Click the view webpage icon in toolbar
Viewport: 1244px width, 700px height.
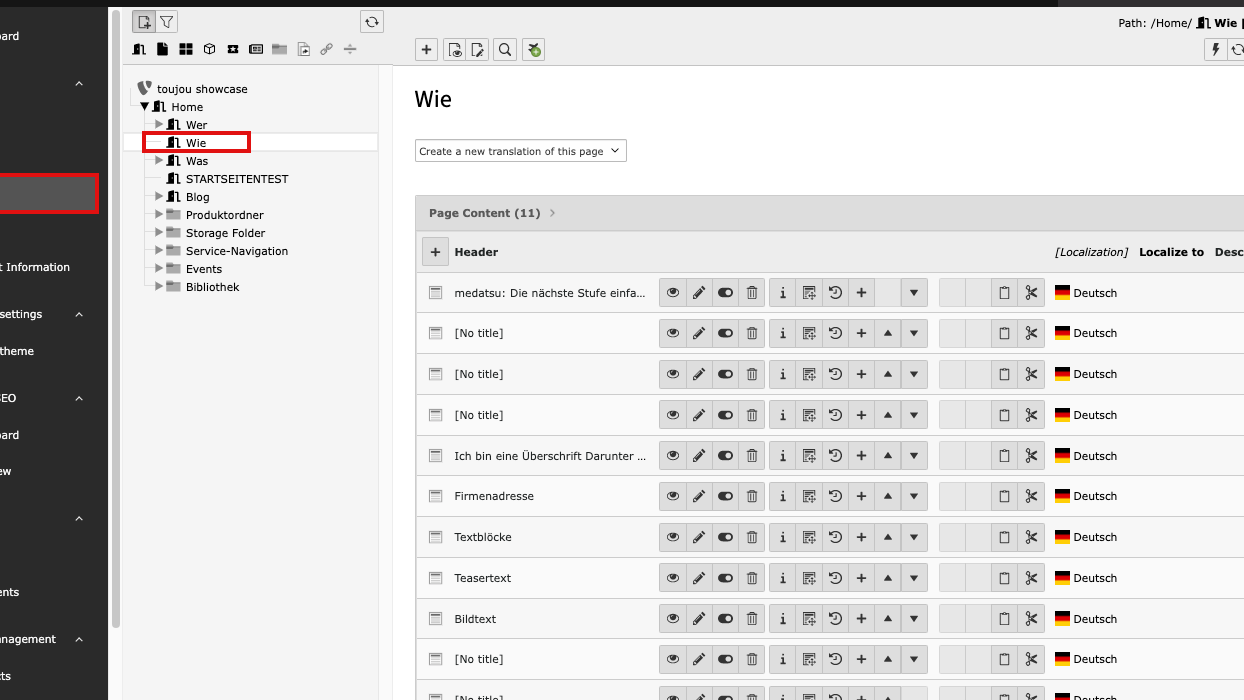(x=455, y=50)
